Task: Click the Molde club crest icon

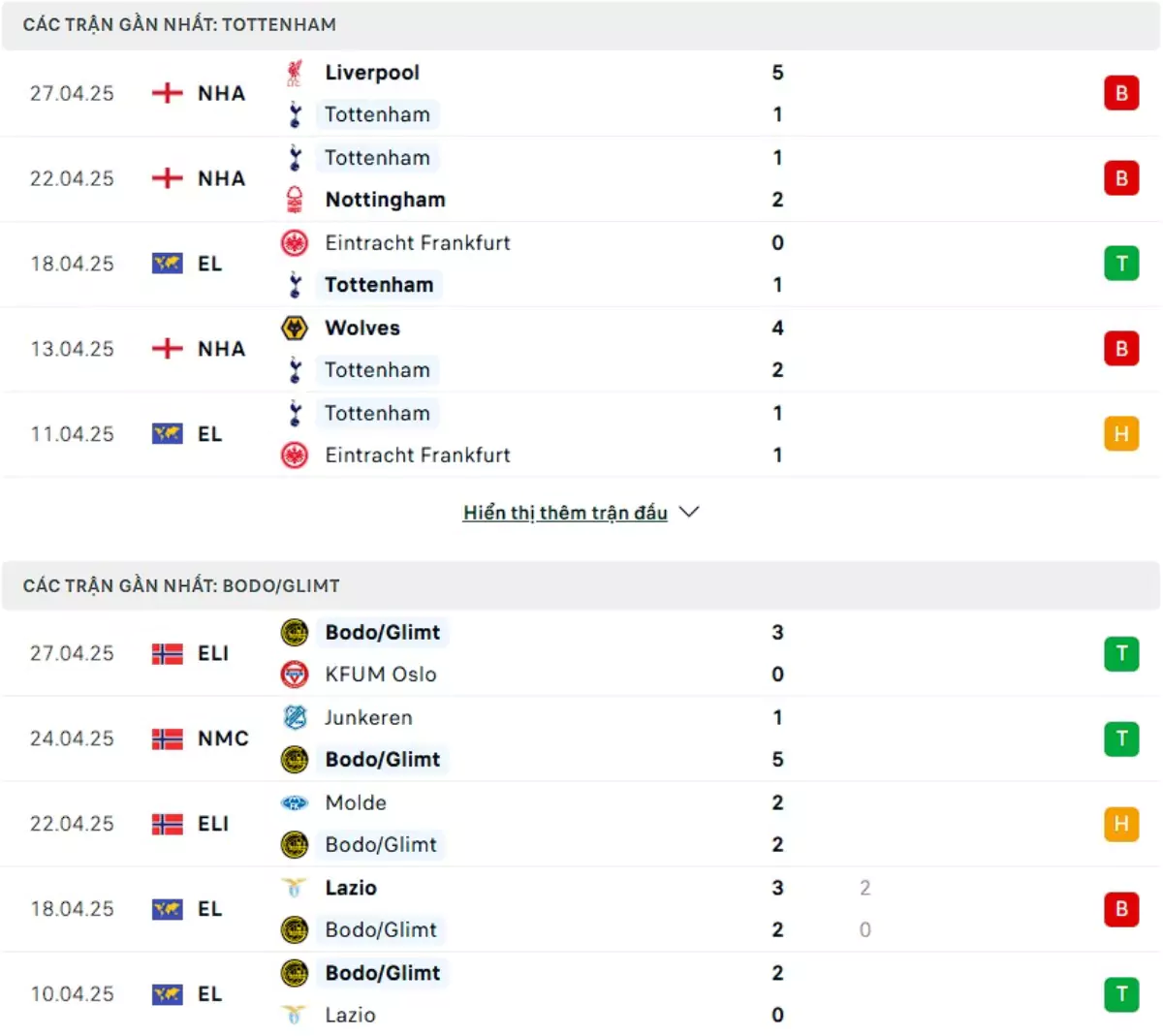Action: tap(295, 802)
